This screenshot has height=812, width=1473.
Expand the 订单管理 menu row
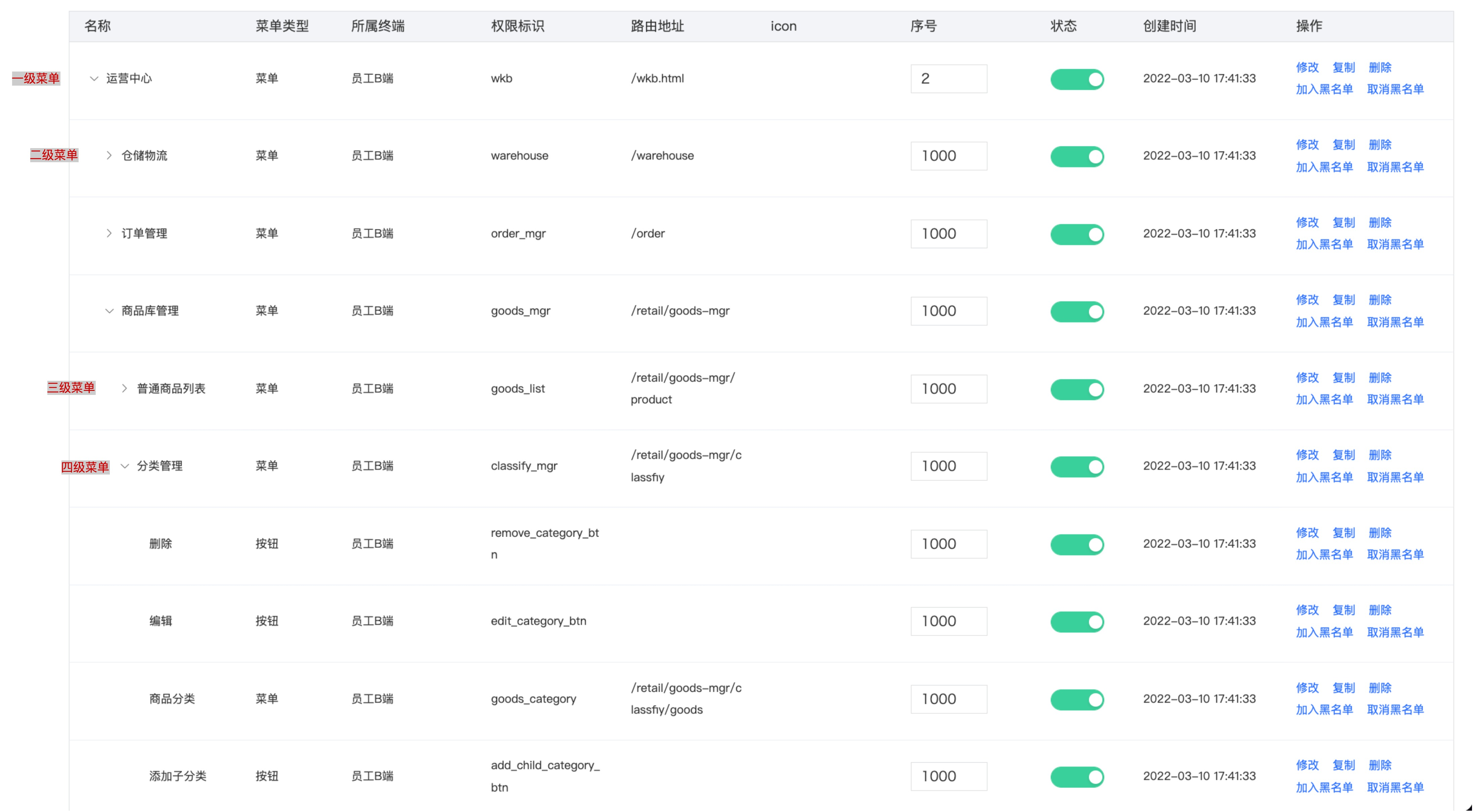[x=109, y=233]
